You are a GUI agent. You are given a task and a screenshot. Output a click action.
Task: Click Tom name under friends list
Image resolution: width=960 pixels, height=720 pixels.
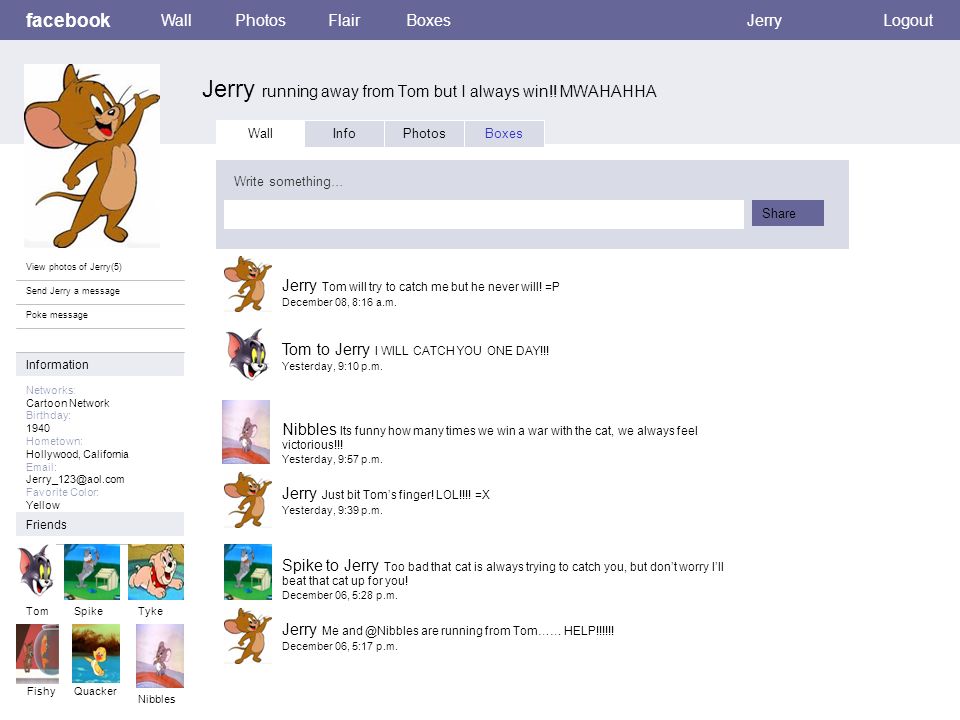pyautogui.click(x=37, y=611)
